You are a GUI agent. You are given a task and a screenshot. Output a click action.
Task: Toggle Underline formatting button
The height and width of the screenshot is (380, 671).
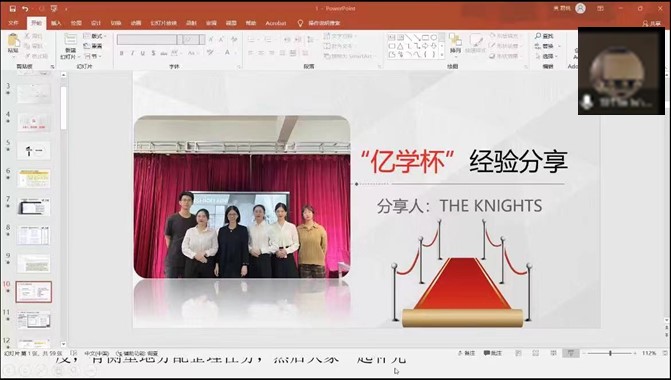(143, 53)
